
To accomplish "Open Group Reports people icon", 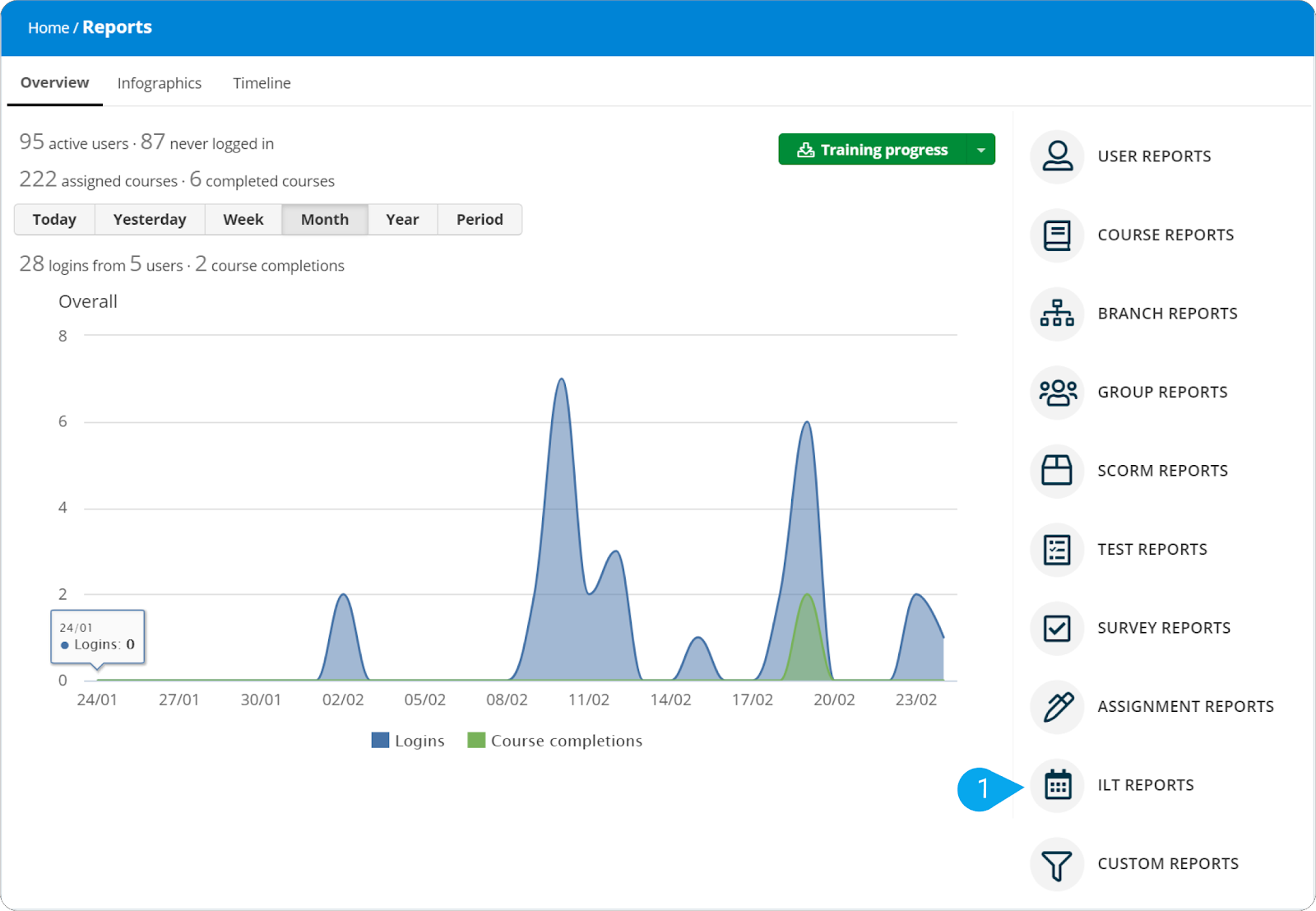I will tap(1057, 393).
